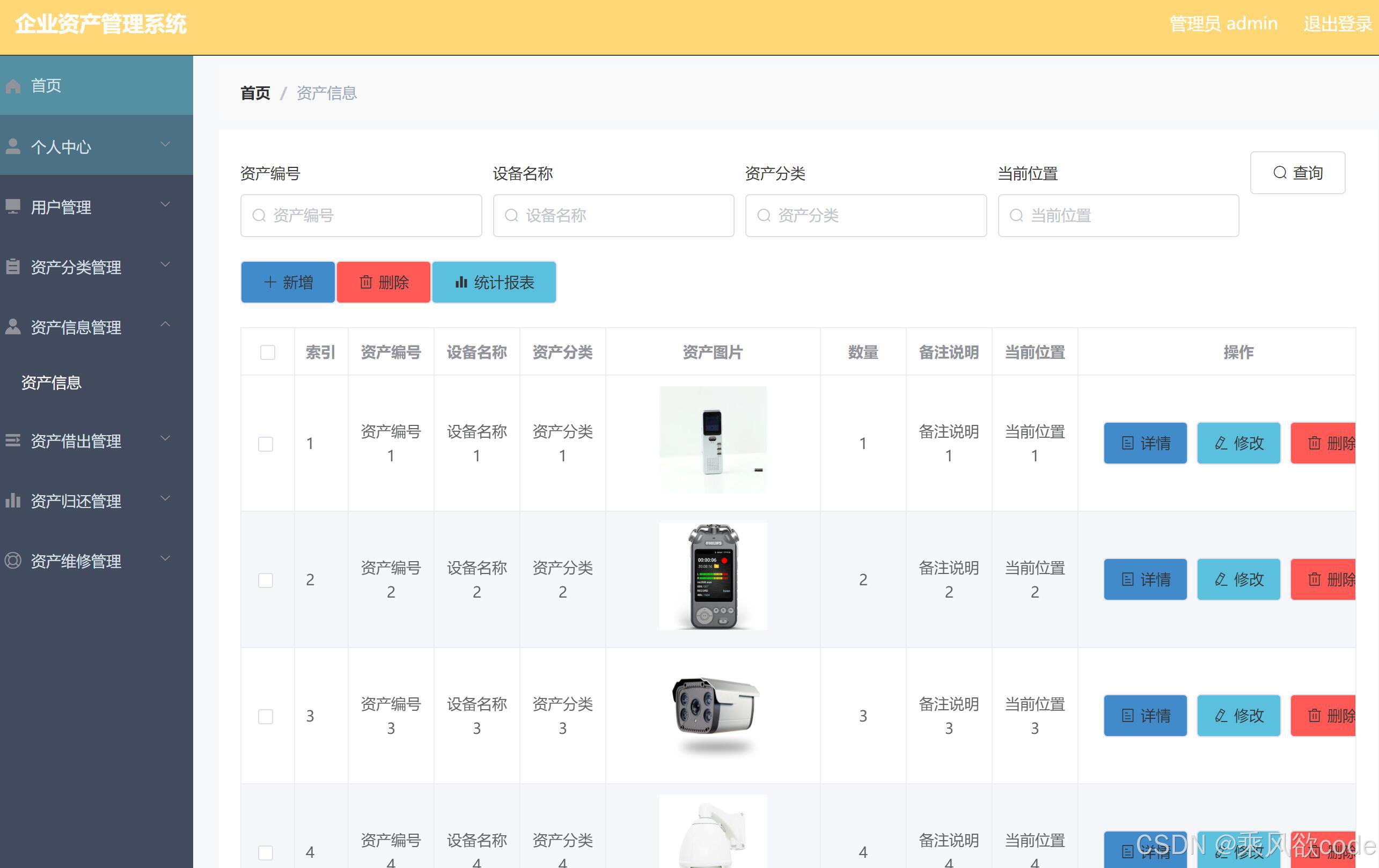The height and width of the screenshot is (868, 1379).
Task: Click the bar chart icon beside 资产归还管理
Action: pyautogui.click(x=13, y=501)
